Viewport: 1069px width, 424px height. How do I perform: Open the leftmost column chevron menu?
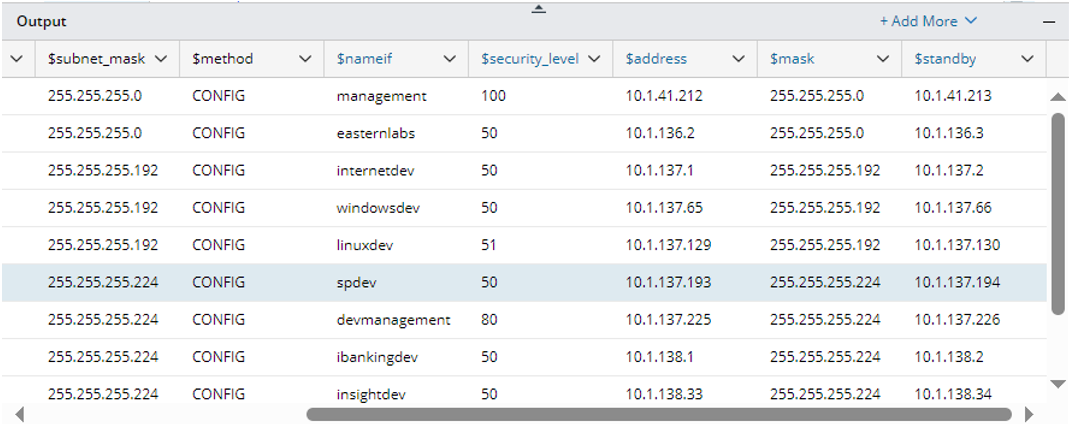[16, 59]
